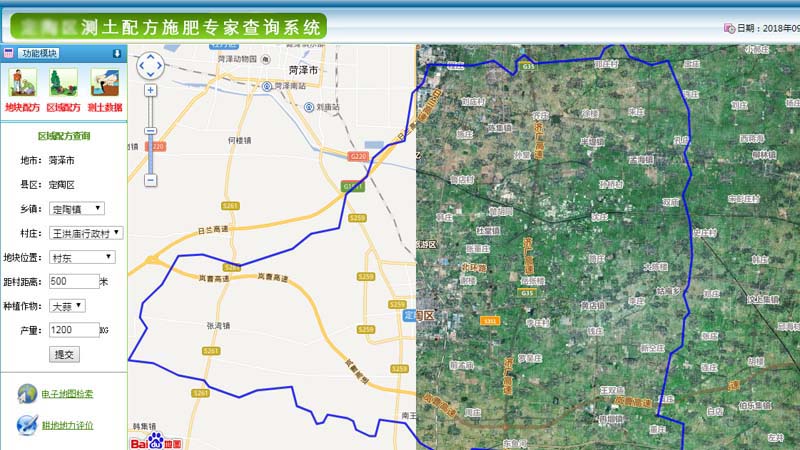Open the 耕地地力评价 link

[68, 425]
